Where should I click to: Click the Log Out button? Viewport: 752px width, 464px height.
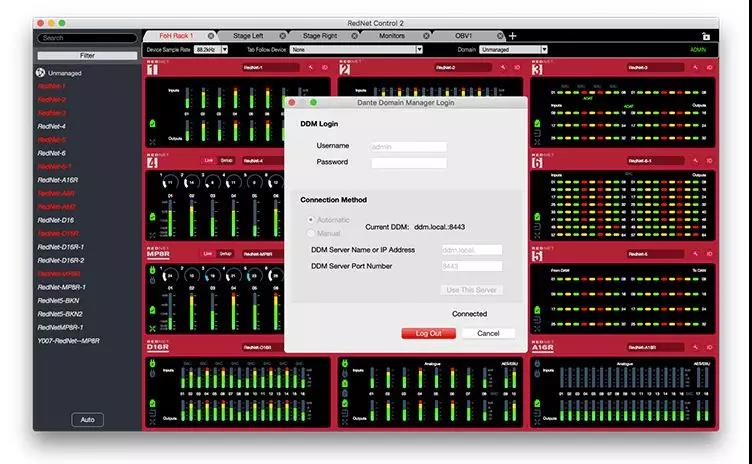tap(429, 333)
